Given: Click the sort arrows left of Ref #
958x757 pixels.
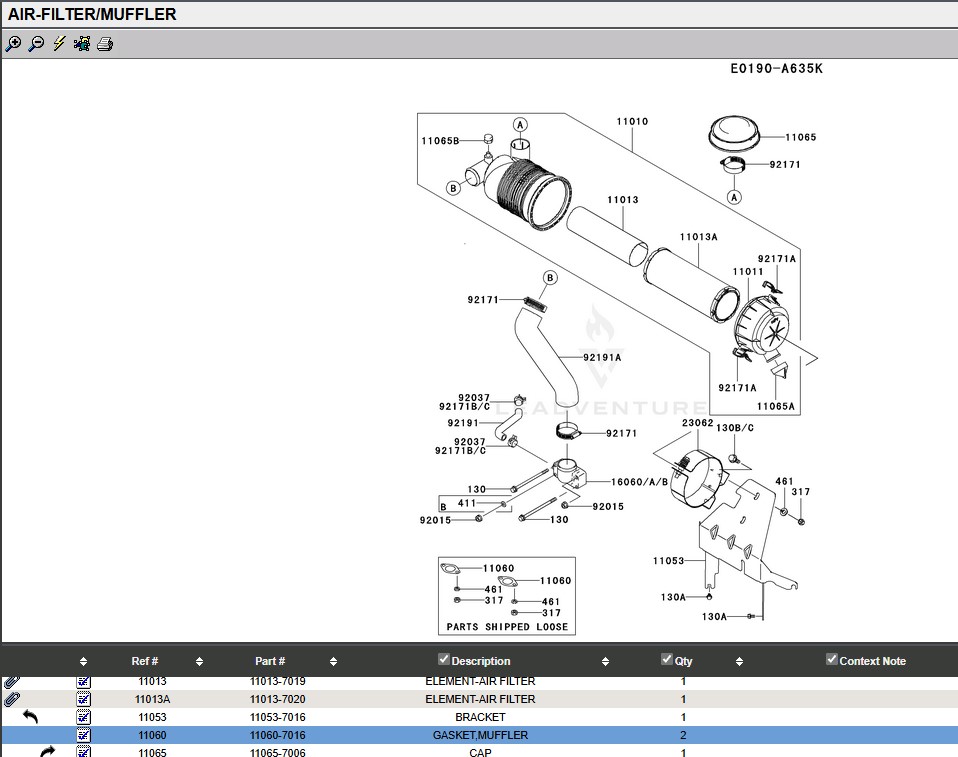Looking at the screenshot, I should pos(83,662).
